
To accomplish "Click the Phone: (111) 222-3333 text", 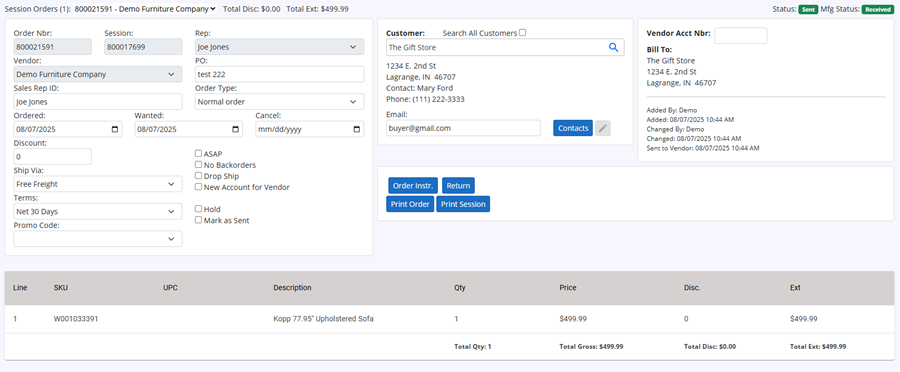I will pyautogui.click(x=425, y=99).
